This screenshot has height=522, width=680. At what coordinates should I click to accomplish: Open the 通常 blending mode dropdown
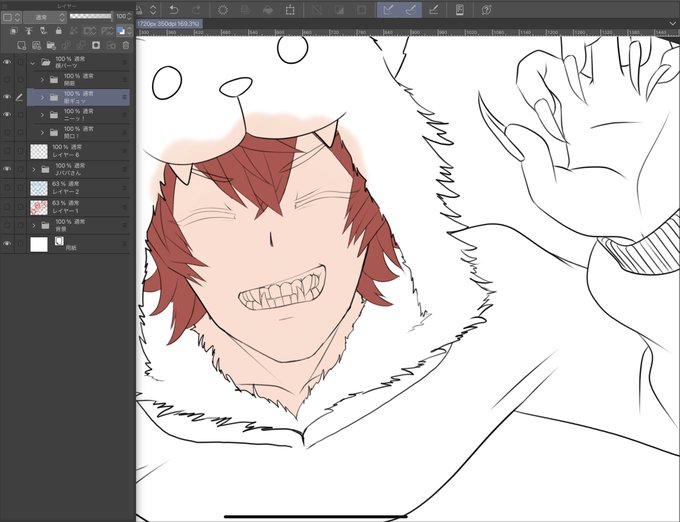coord(44,17)
